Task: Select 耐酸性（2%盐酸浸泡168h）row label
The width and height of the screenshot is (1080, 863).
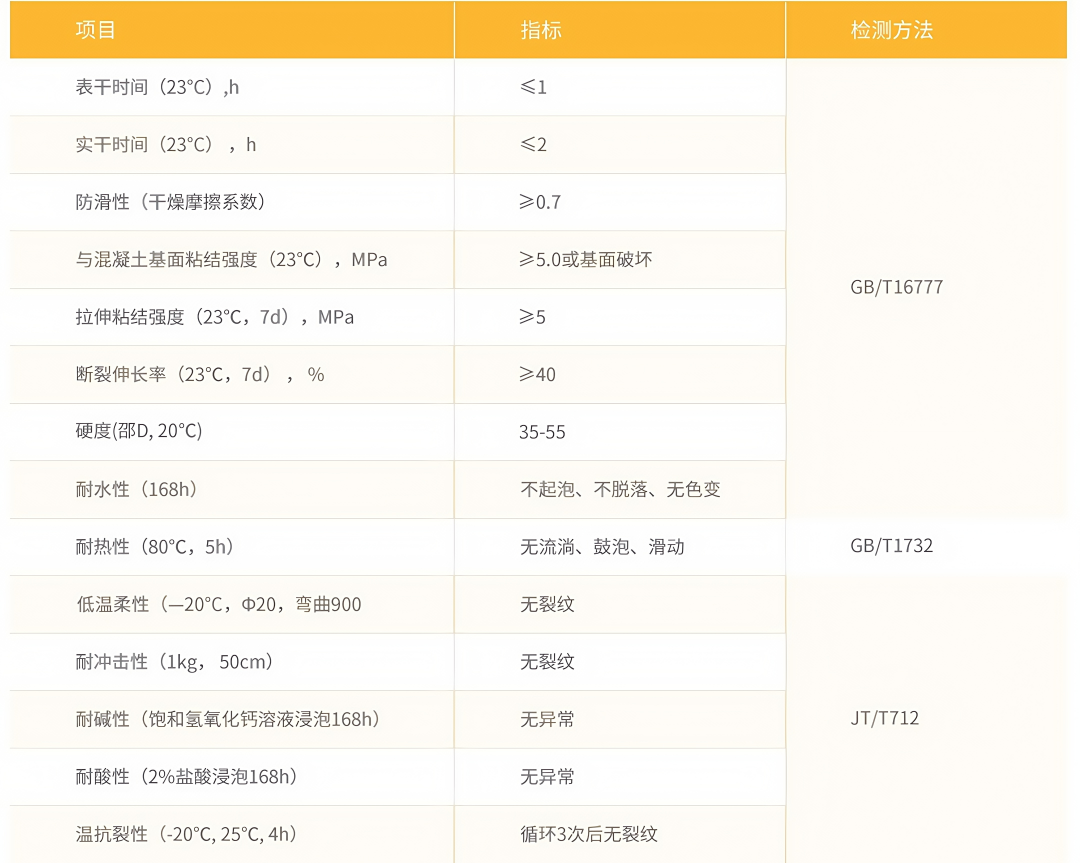Action: [x=187, y=777]
